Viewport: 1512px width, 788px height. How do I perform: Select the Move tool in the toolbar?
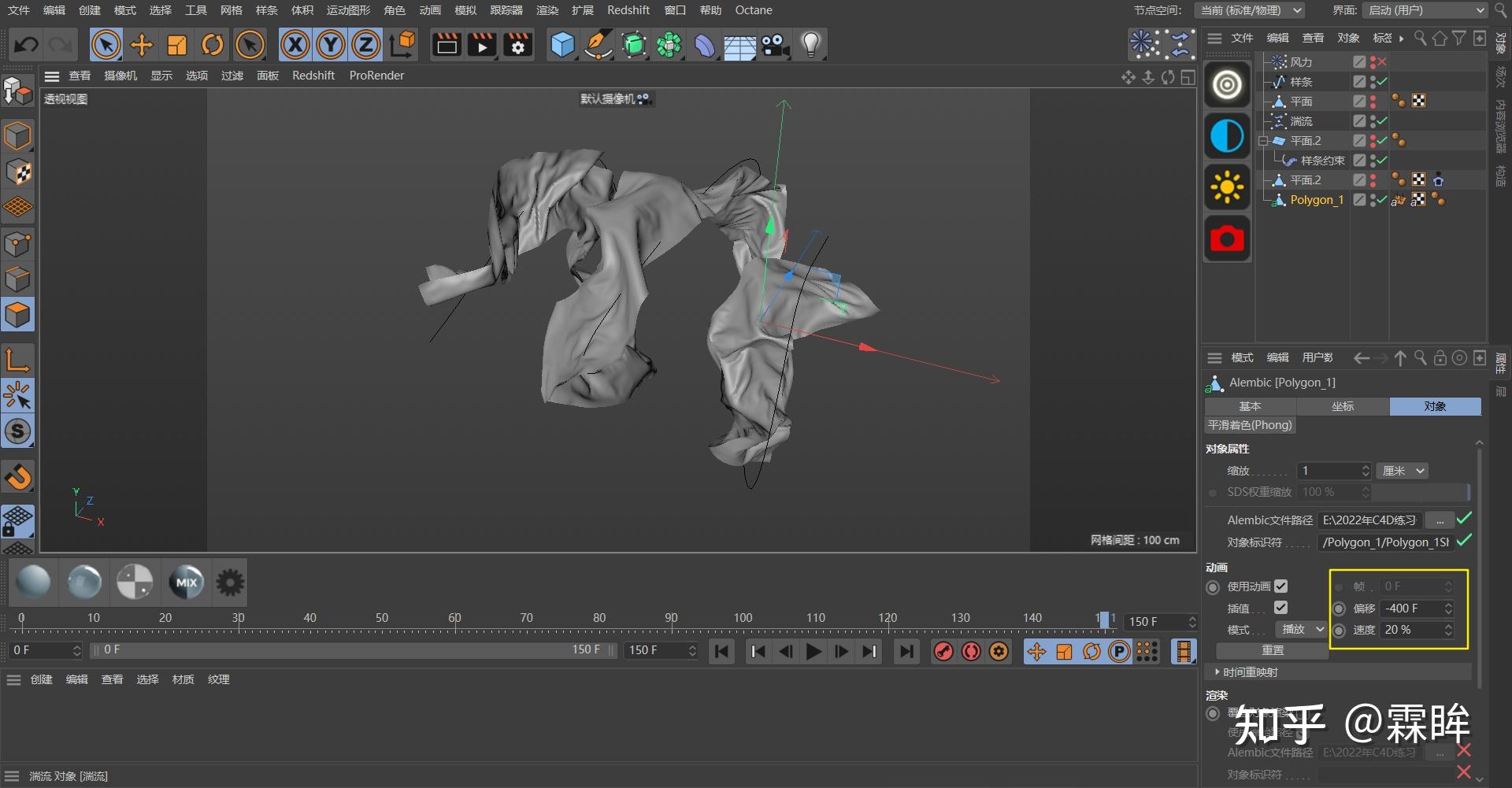tap(142, 45)
